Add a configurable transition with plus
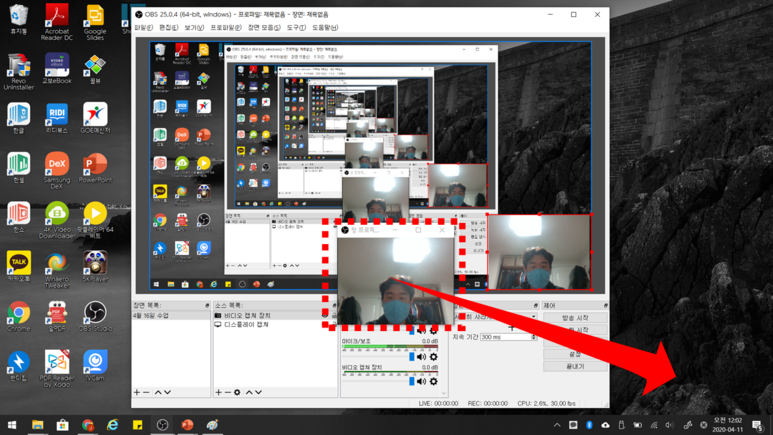 coord(511,327)
